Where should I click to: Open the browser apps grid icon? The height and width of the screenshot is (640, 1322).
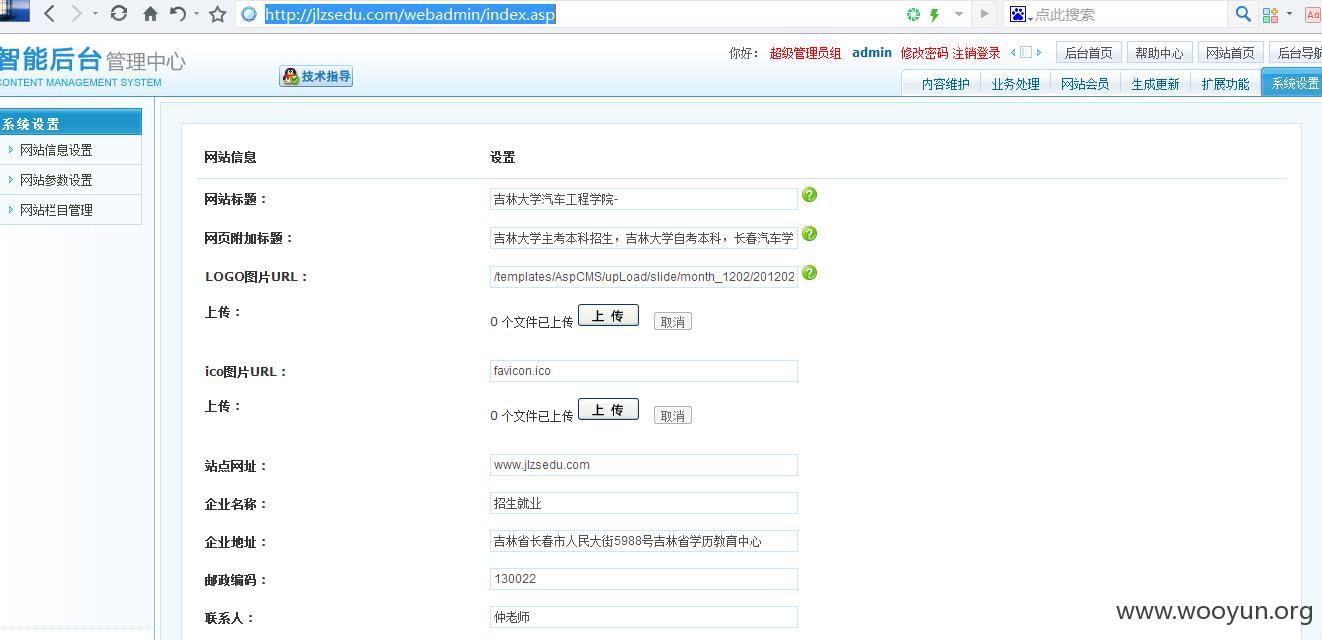pyautogui.click(x=1270, y=14)
